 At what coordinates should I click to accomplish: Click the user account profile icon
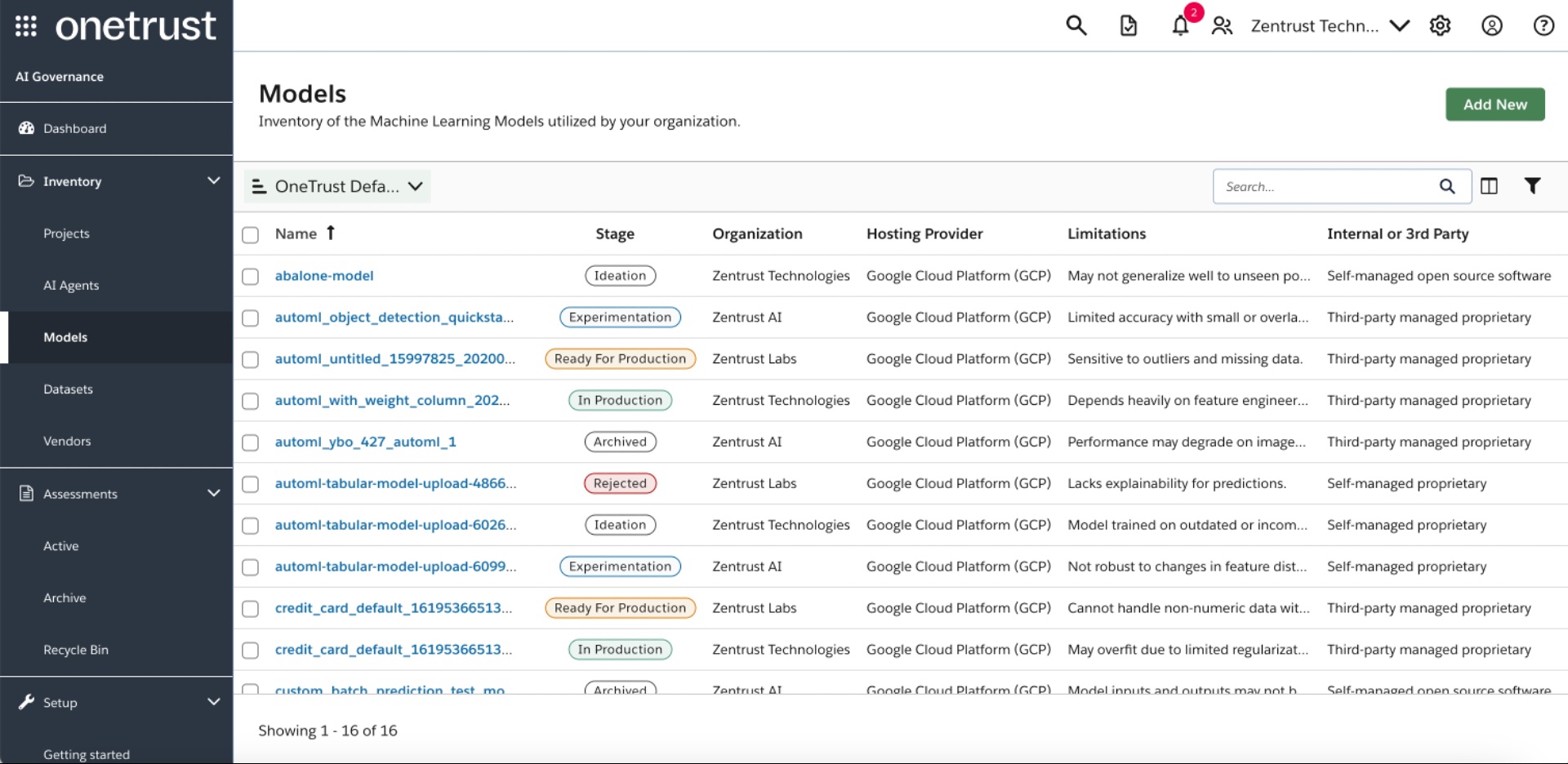click(1491, 26)
